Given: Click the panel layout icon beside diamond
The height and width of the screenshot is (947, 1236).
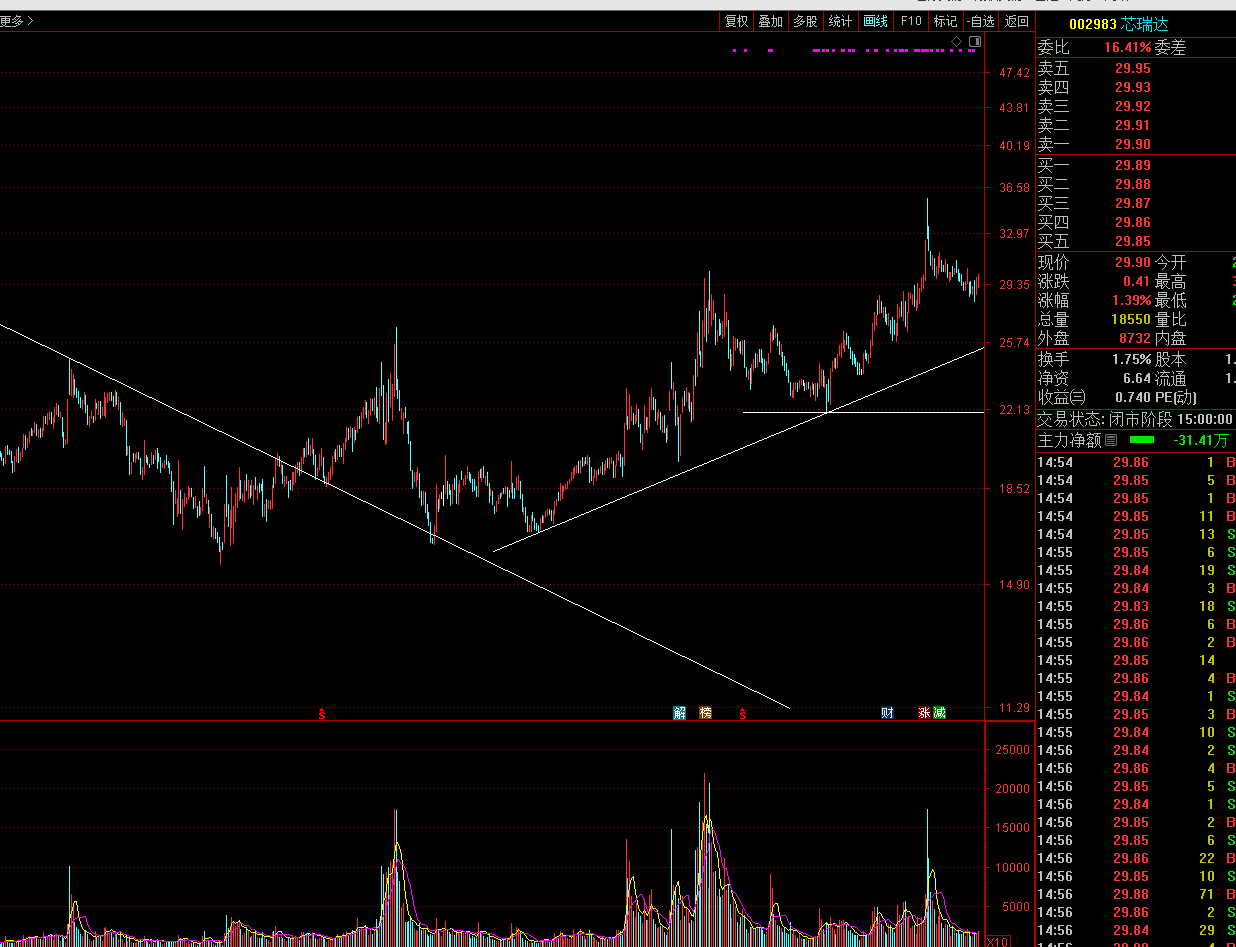Looking at the screenshot, I should click(x=975, y=41).
